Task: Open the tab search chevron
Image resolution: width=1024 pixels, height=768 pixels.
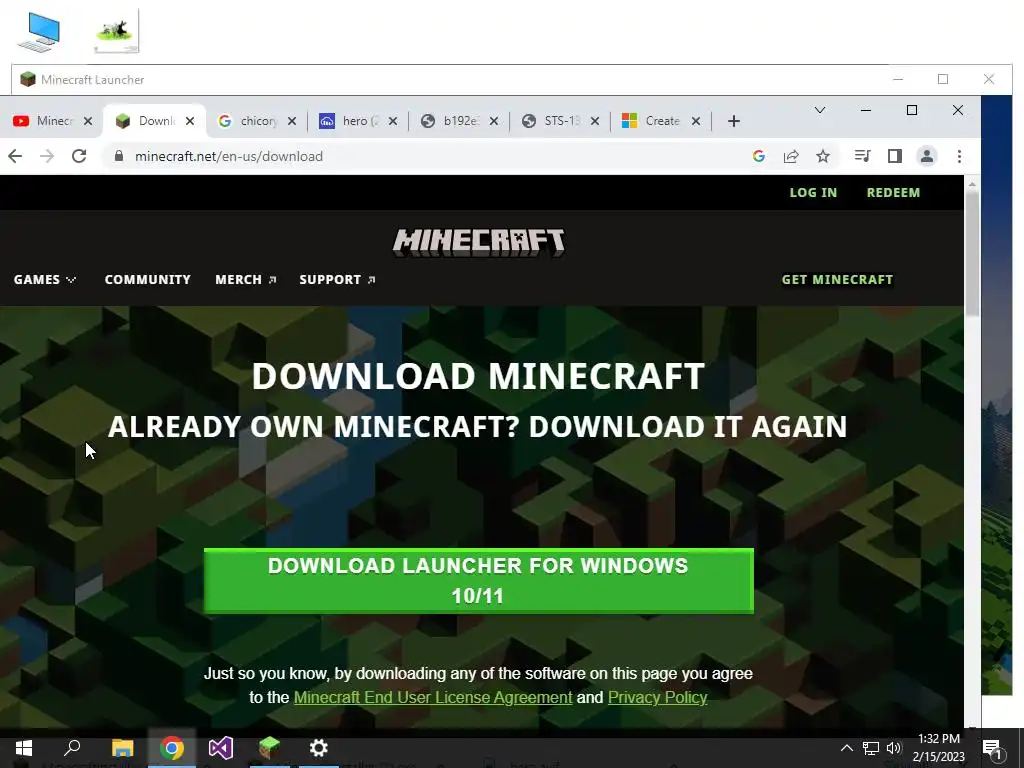Action: [820, 110]
